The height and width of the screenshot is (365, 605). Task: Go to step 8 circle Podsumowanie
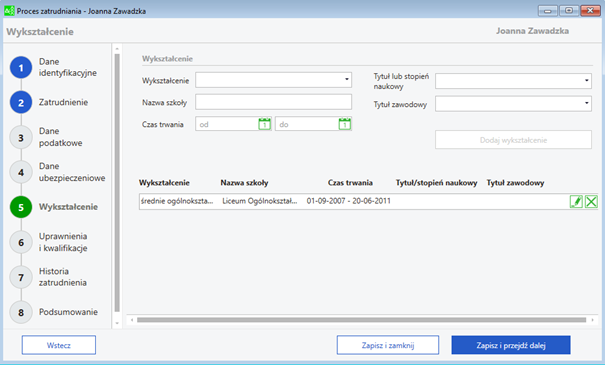[21, 312]
